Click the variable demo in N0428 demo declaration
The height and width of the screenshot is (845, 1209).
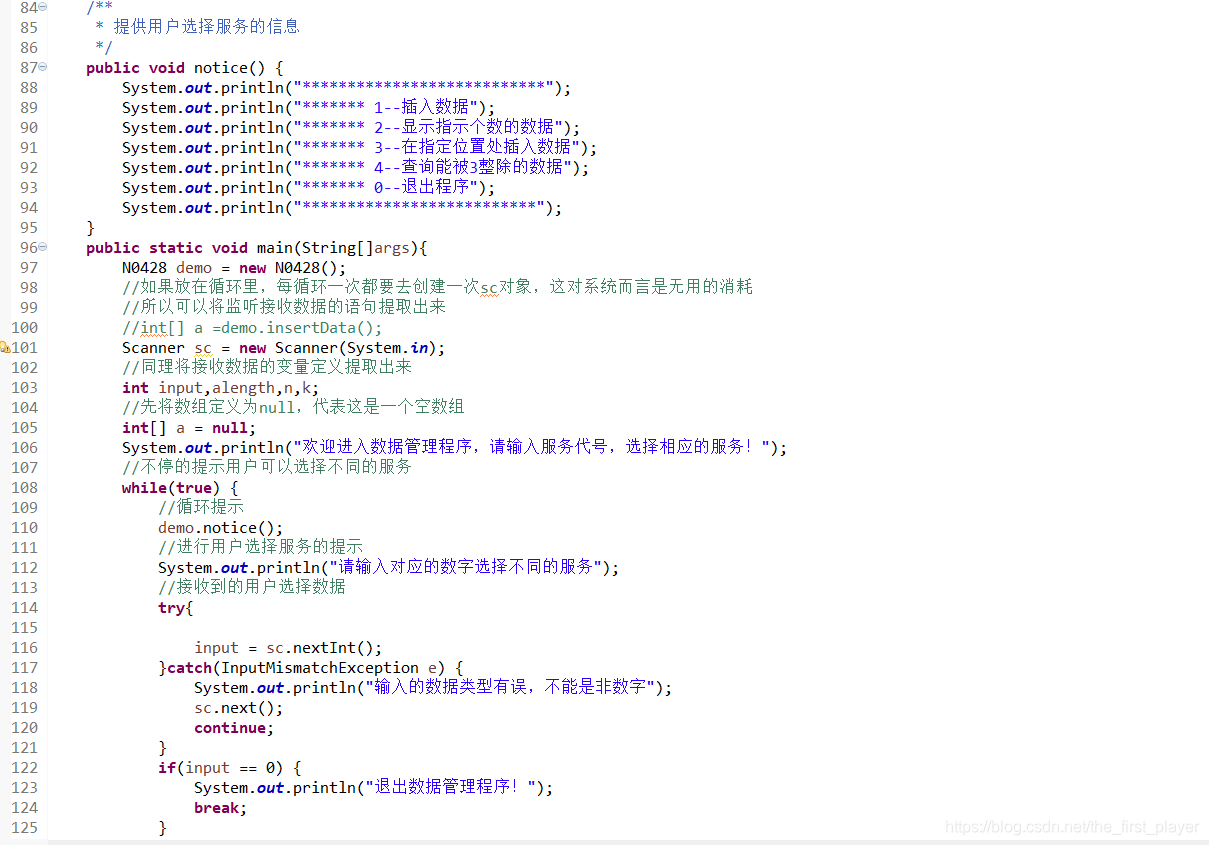coord(194,267)
